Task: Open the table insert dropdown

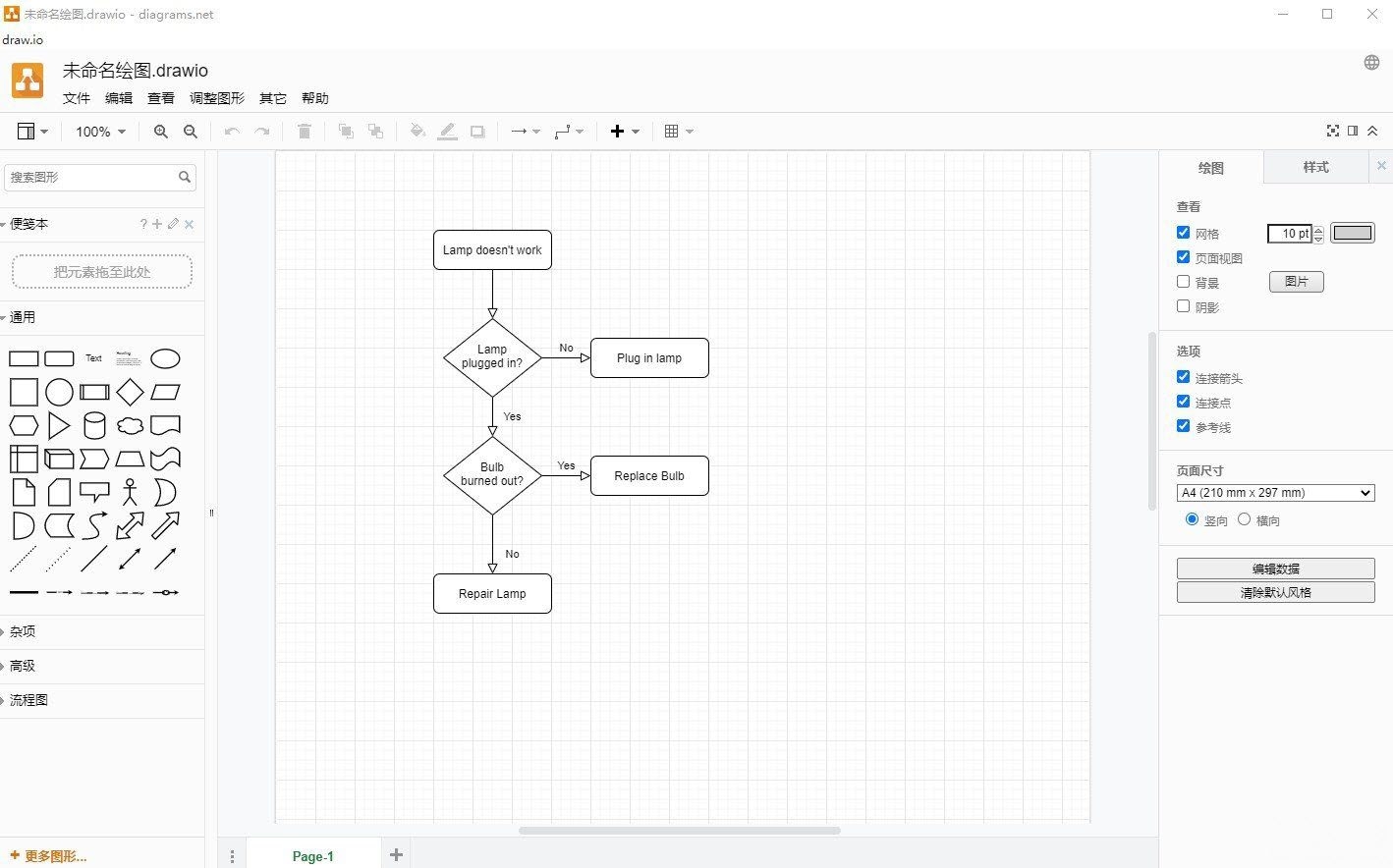Action: coord(679,132)
